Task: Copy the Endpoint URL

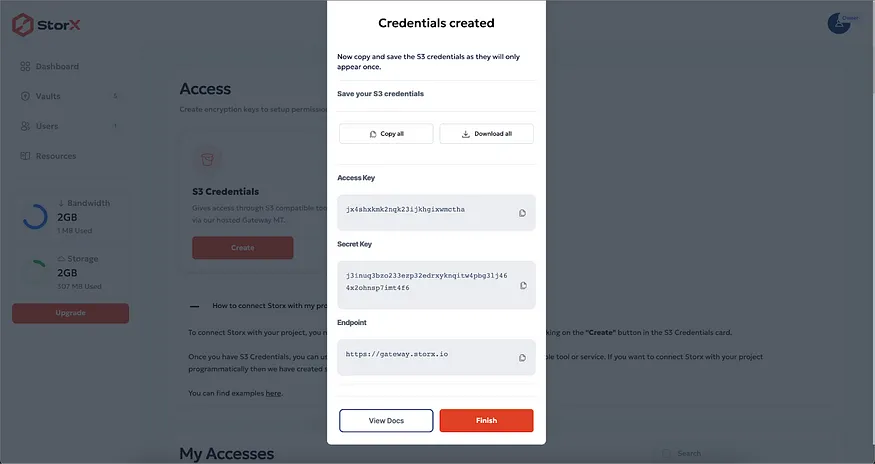Action: click(522, 357)
